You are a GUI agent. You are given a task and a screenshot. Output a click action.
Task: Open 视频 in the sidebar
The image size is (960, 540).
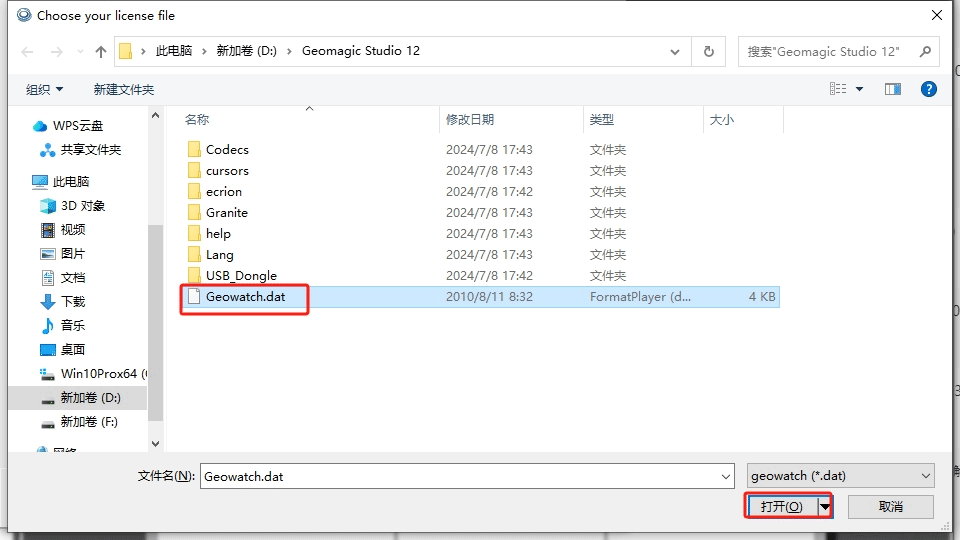tap(63, 230)
